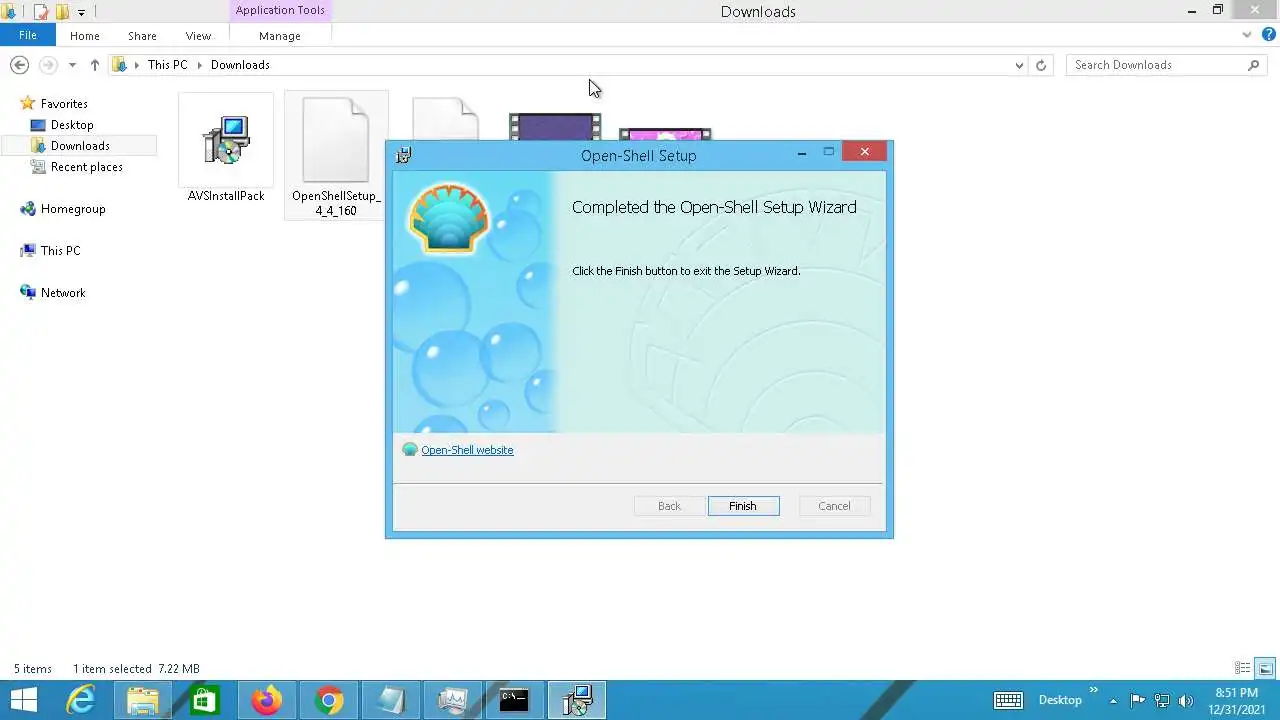Click the Application Tools contextual tab header

coord(280,10)
